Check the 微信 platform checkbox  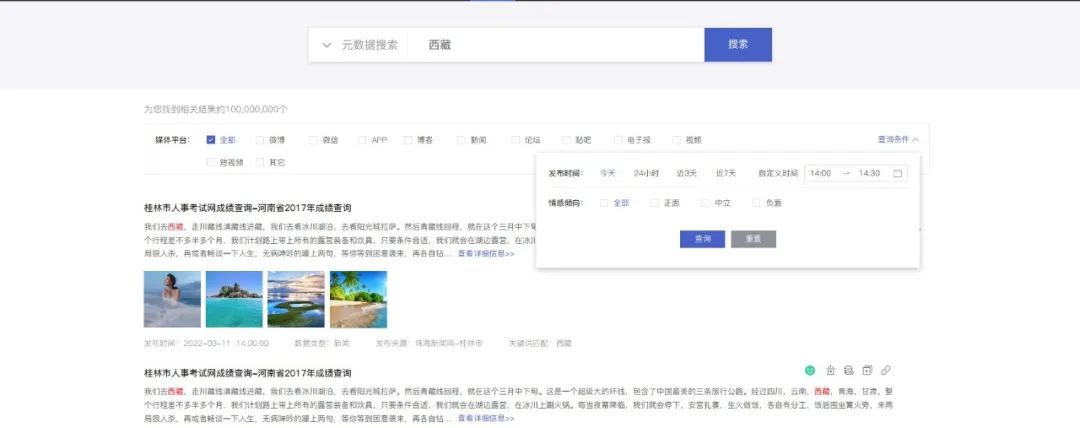(x=313, y=140)
